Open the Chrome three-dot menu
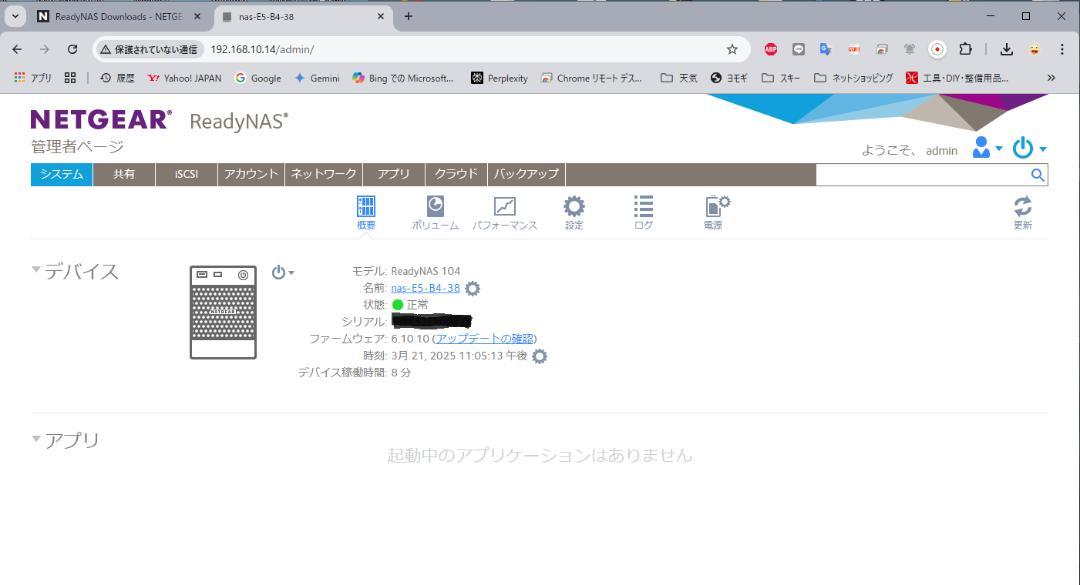 (1062, 49)
